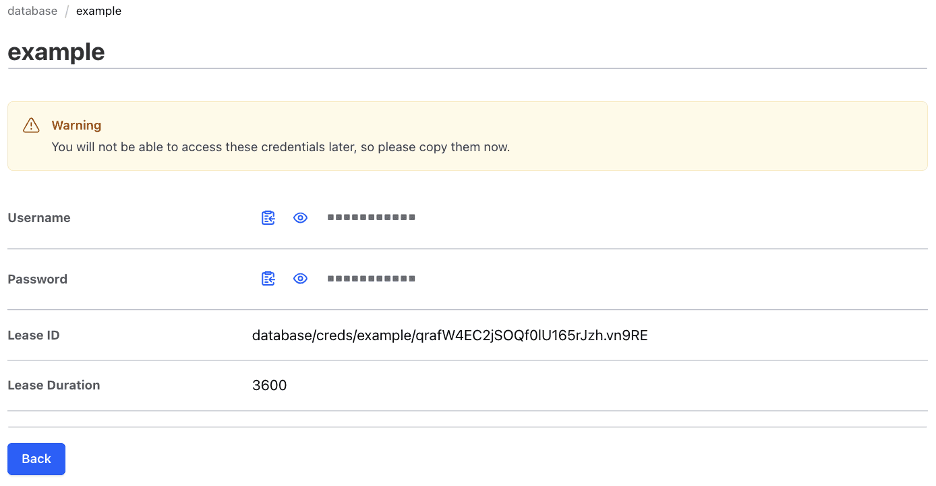936x486 pixels.
Task: Click the example page heading
Action: point(56,51)
